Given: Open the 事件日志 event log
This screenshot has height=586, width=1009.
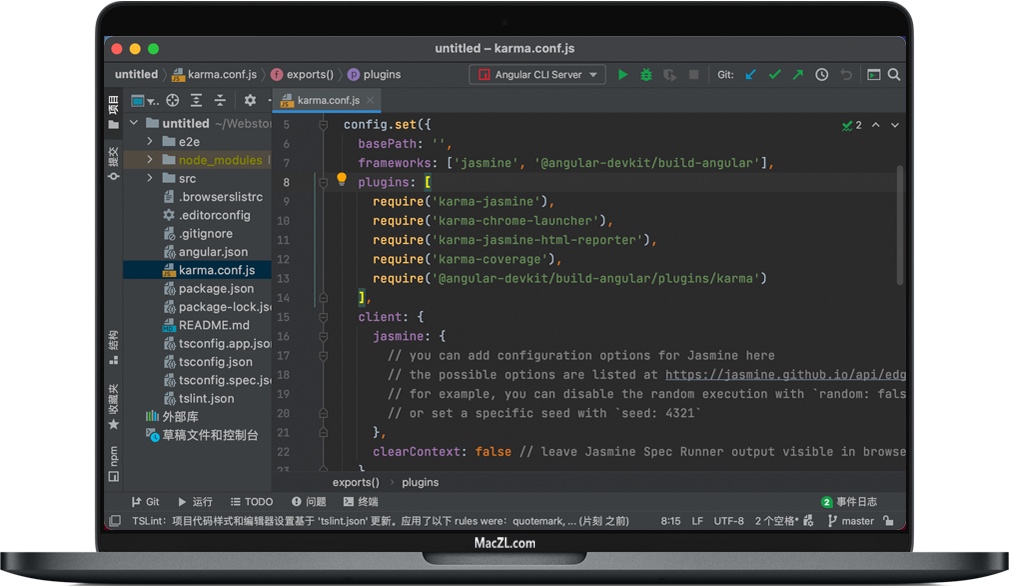Looking at the screenshot, I should click(x=858, y=501).
